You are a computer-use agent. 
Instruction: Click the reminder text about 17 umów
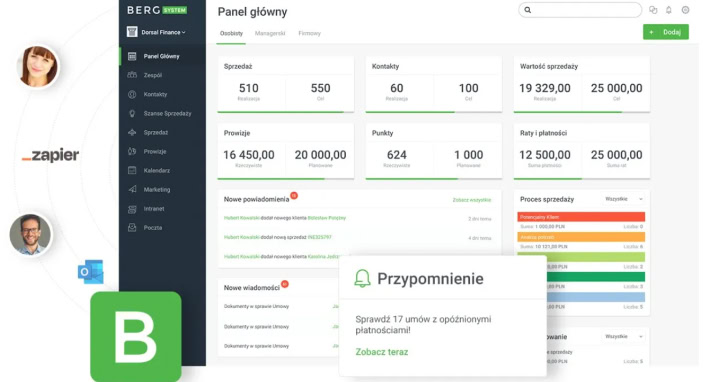point(423,324)
